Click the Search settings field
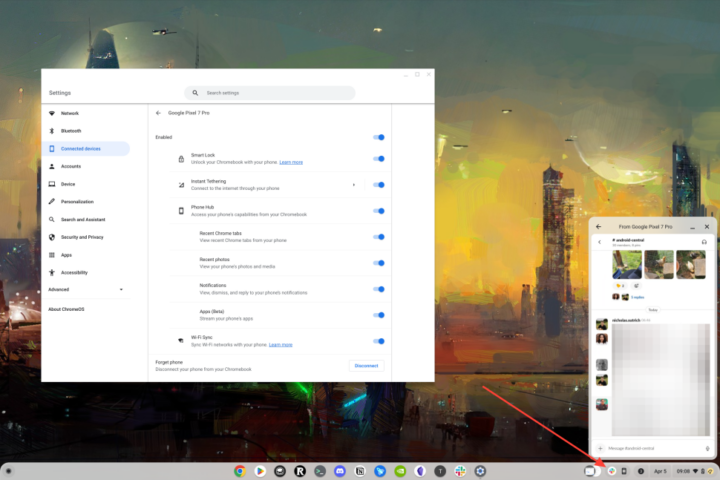Viewport: 720px width, 480px height. click(270, 93)
